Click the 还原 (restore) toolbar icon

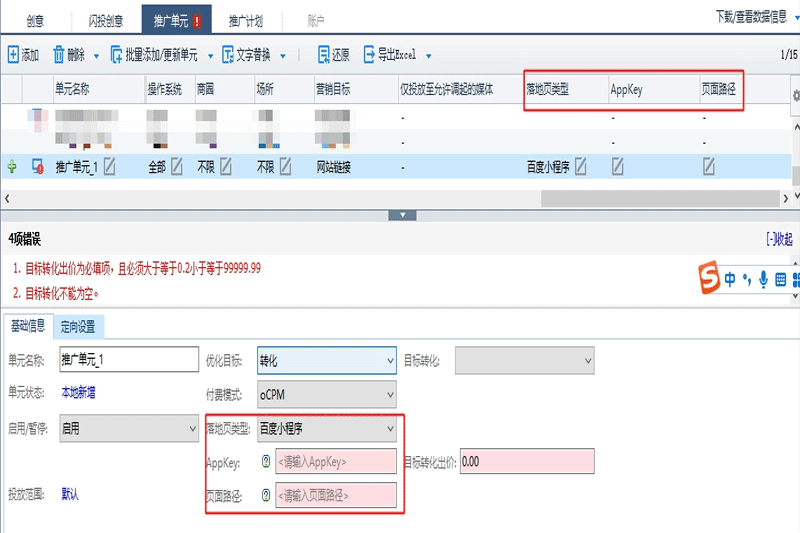(x=324, y=54)
